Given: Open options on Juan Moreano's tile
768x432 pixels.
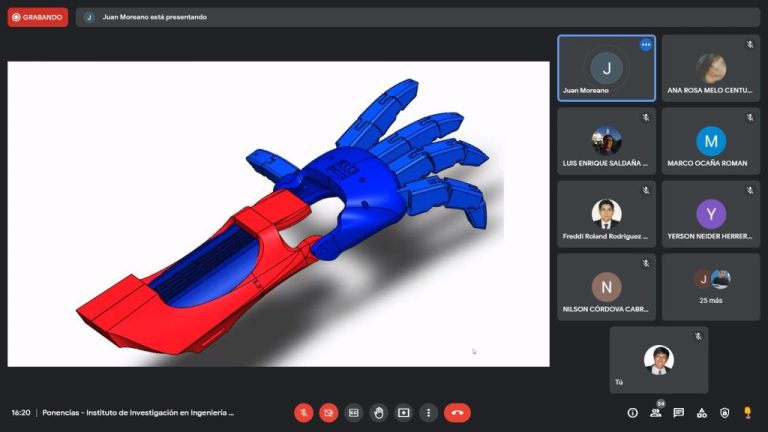Looking at the screenshot, I should (646, 45).
